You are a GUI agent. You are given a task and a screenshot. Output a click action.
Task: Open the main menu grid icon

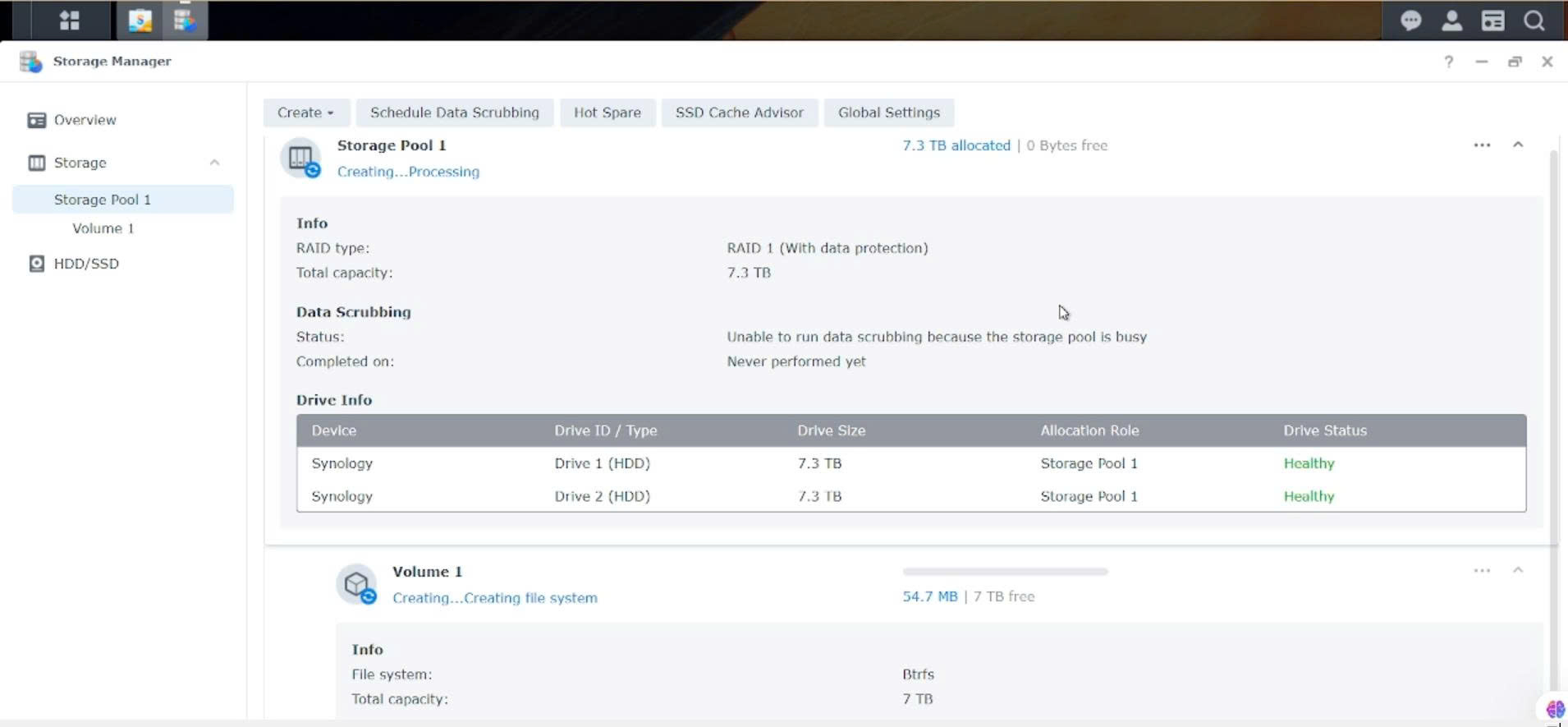click(x=70, y=21)
